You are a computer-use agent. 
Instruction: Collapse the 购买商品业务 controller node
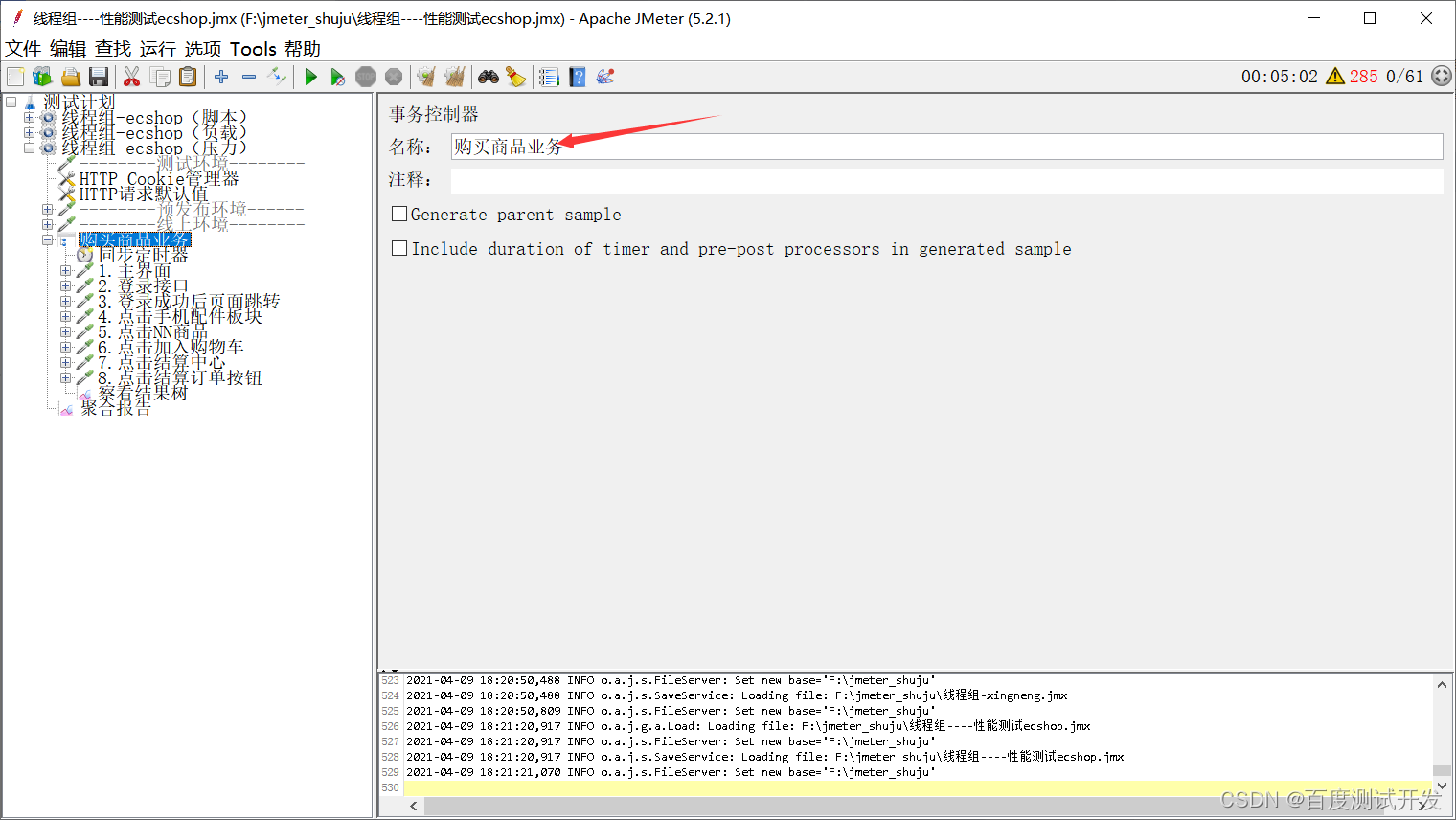[x=47, y=240]
